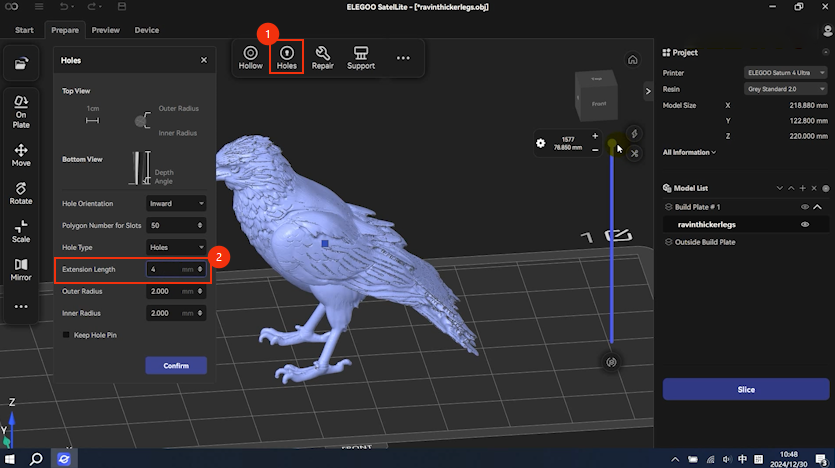Select the Mirror tool
The image size is (835, 468).
pyautogui.click(x=21, y=269)
